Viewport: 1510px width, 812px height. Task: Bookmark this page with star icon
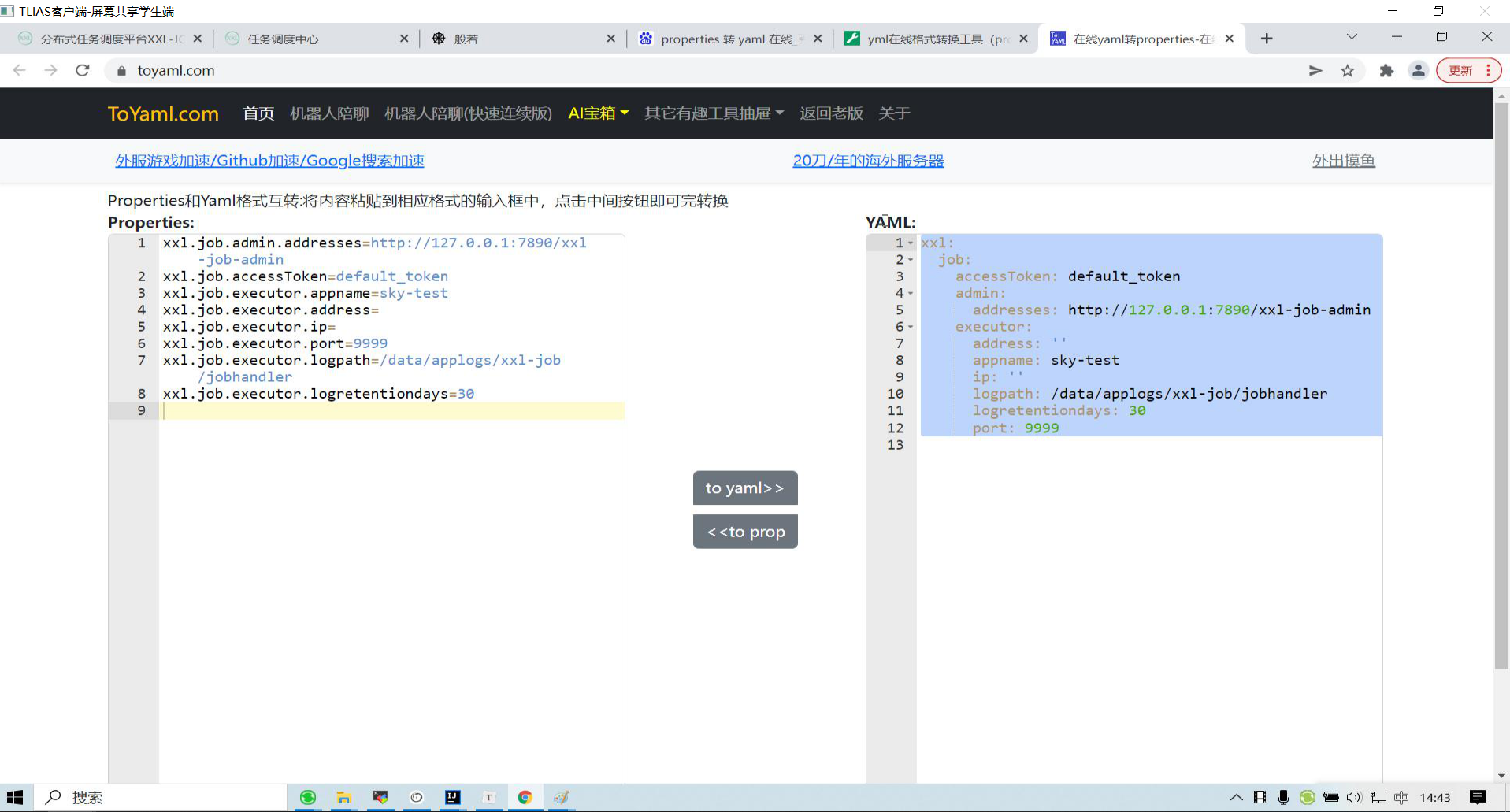pyautogui.click(x=1348, y=70)
